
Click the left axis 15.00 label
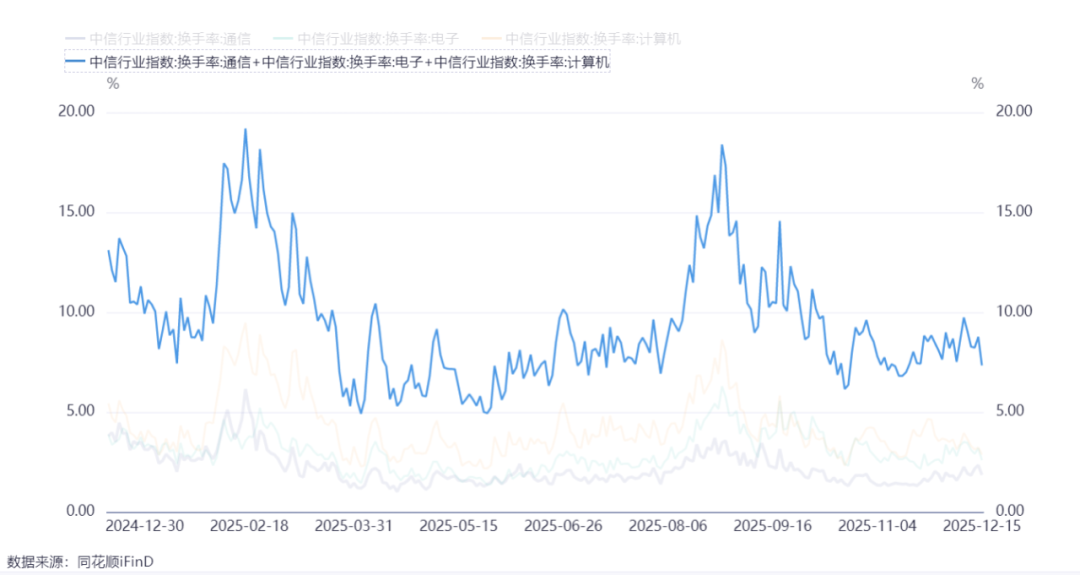[x=76, y=211]
